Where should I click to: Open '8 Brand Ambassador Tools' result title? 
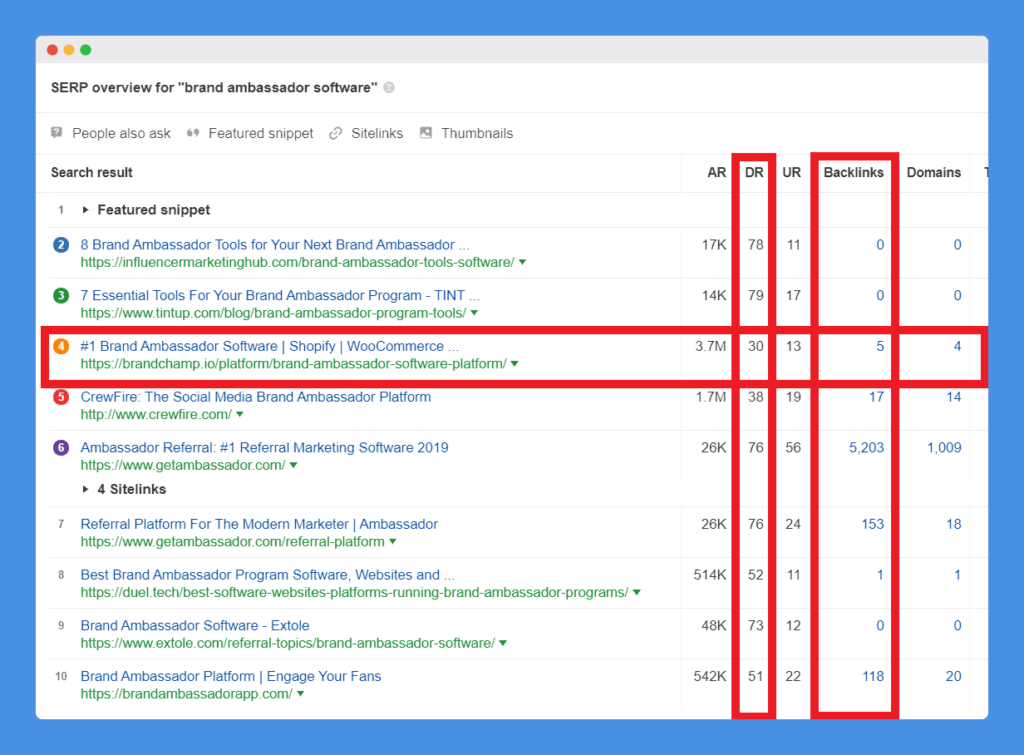275,245
